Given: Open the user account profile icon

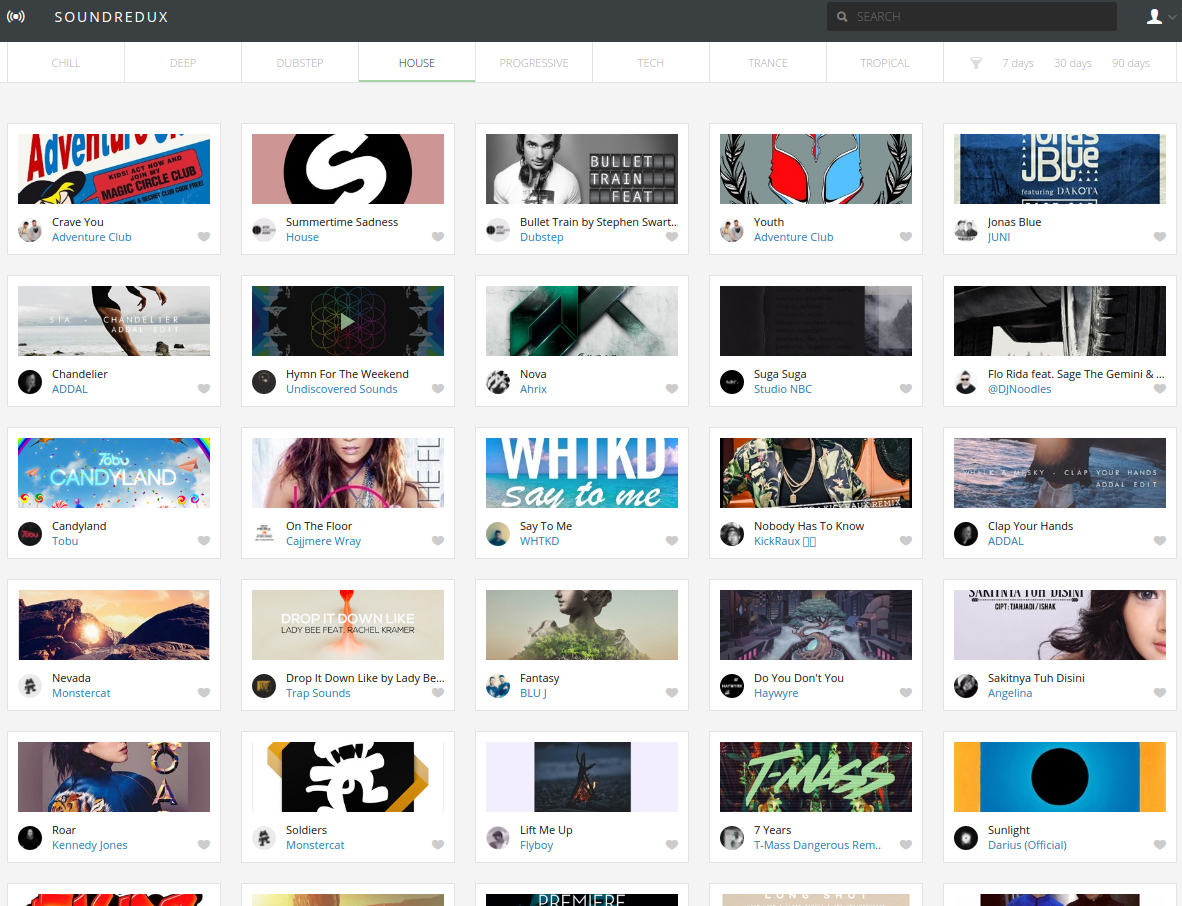Looking at the screenshot, I should pos(1154,17).
